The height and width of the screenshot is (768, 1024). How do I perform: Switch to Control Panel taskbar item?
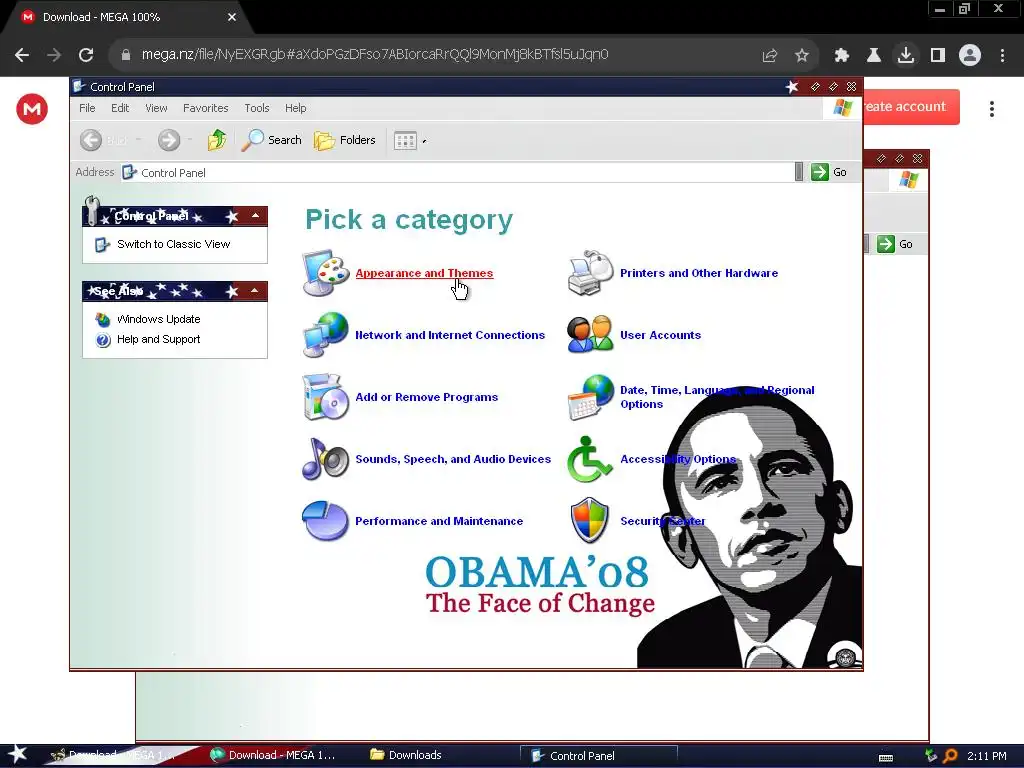click(598, 756)
